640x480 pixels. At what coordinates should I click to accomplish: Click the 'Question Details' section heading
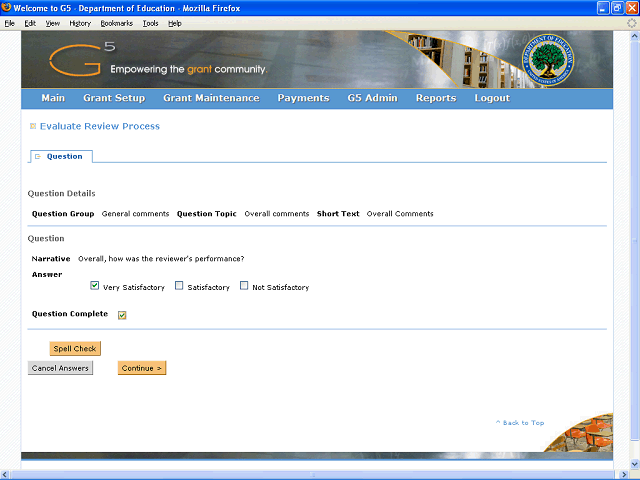pos(62,193)
